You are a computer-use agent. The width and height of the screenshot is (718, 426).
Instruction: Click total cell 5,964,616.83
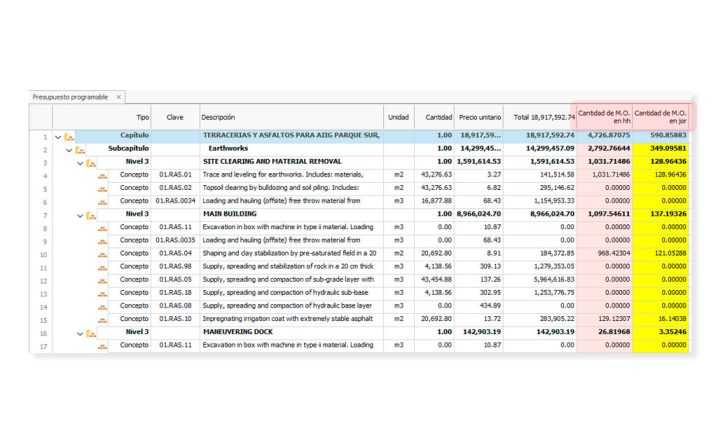click(x=540, y=279)
